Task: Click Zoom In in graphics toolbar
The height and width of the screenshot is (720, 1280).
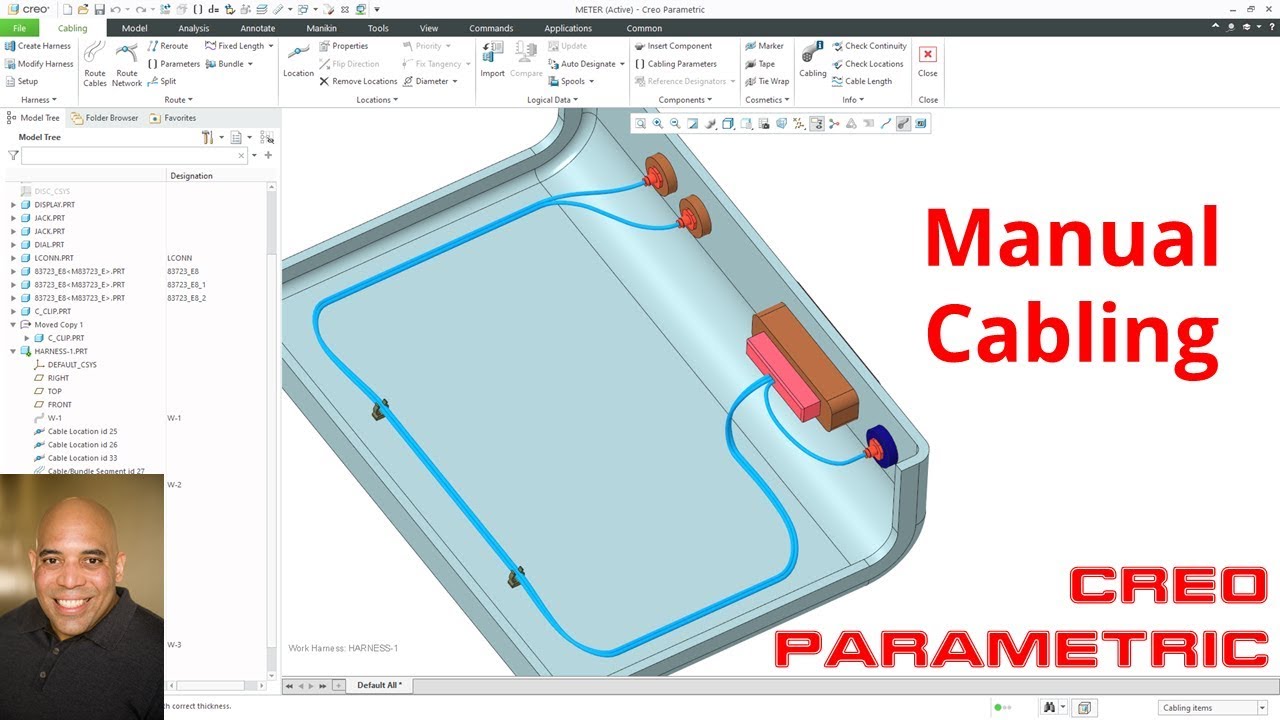Action: point(658,124)
